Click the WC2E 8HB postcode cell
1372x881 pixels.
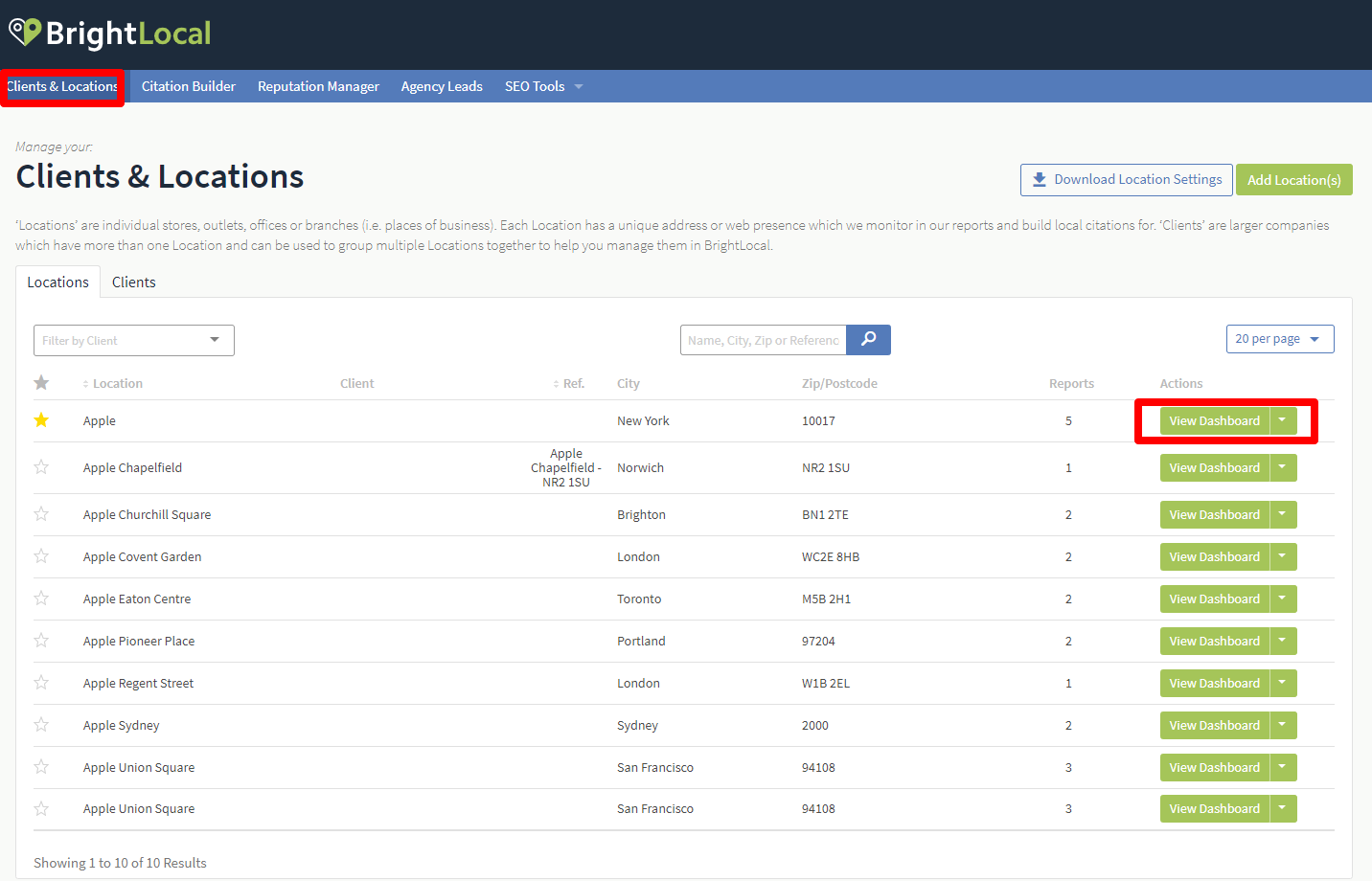coord(831,556)
